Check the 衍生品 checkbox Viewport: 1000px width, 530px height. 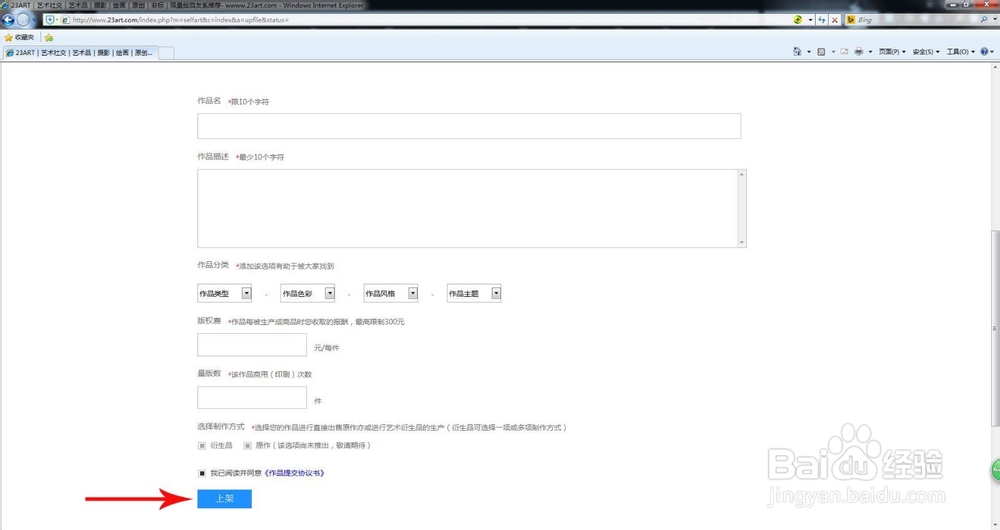(x=202, y=446)
